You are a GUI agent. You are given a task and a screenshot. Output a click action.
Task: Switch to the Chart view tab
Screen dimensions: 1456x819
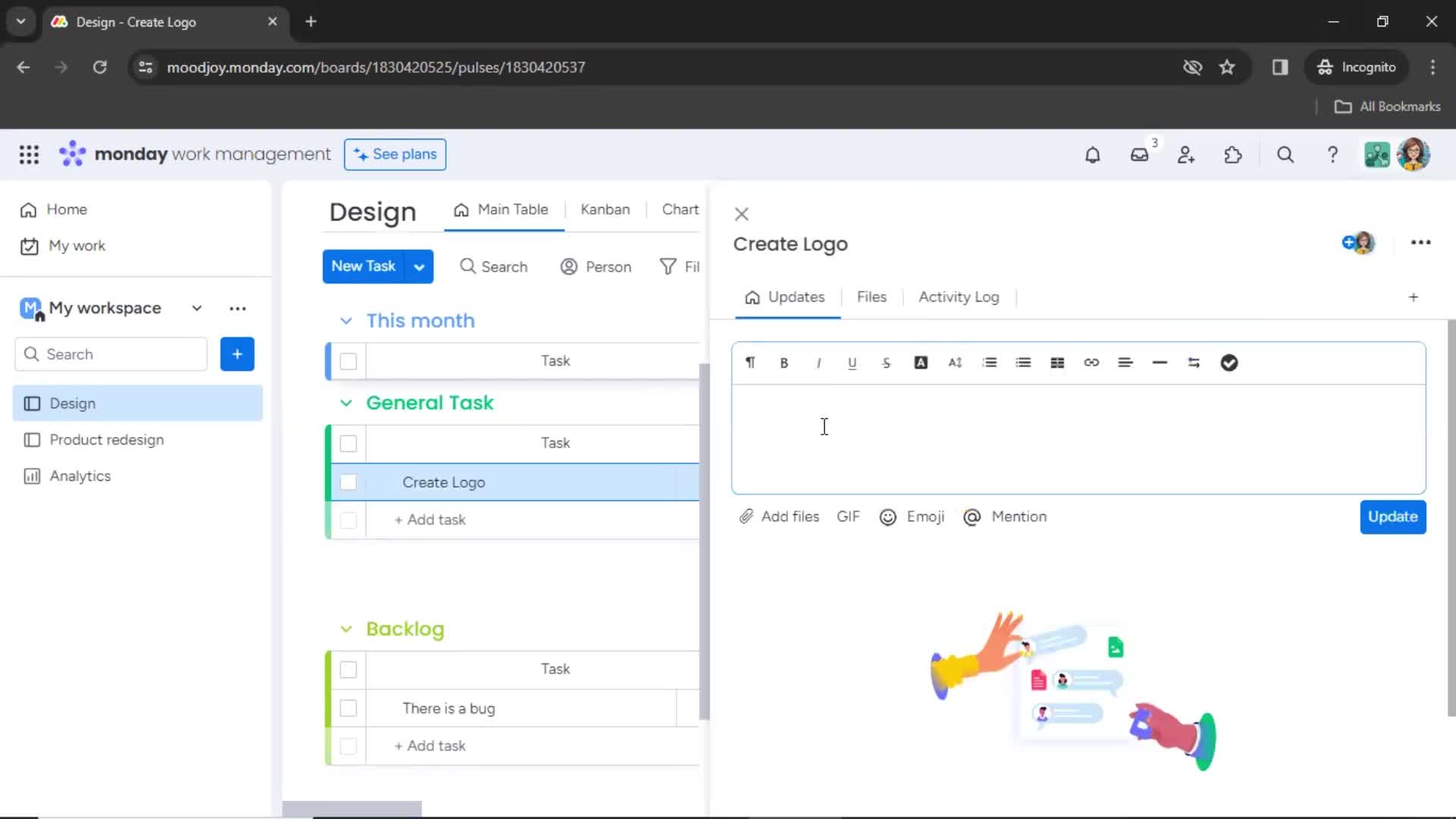point(680,210)
